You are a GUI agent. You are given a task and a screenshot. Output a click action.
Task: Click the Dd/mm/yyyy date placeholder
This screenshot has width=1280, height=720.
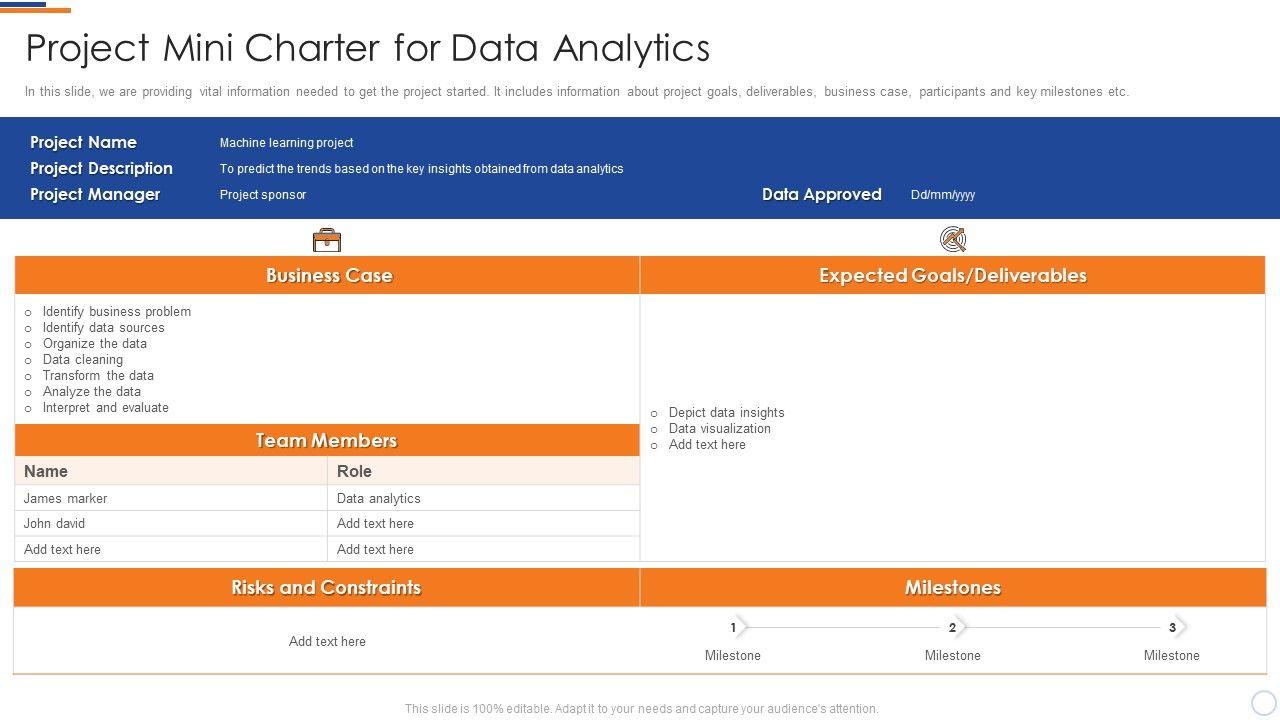pyautogui.click(x=942, y=195)
